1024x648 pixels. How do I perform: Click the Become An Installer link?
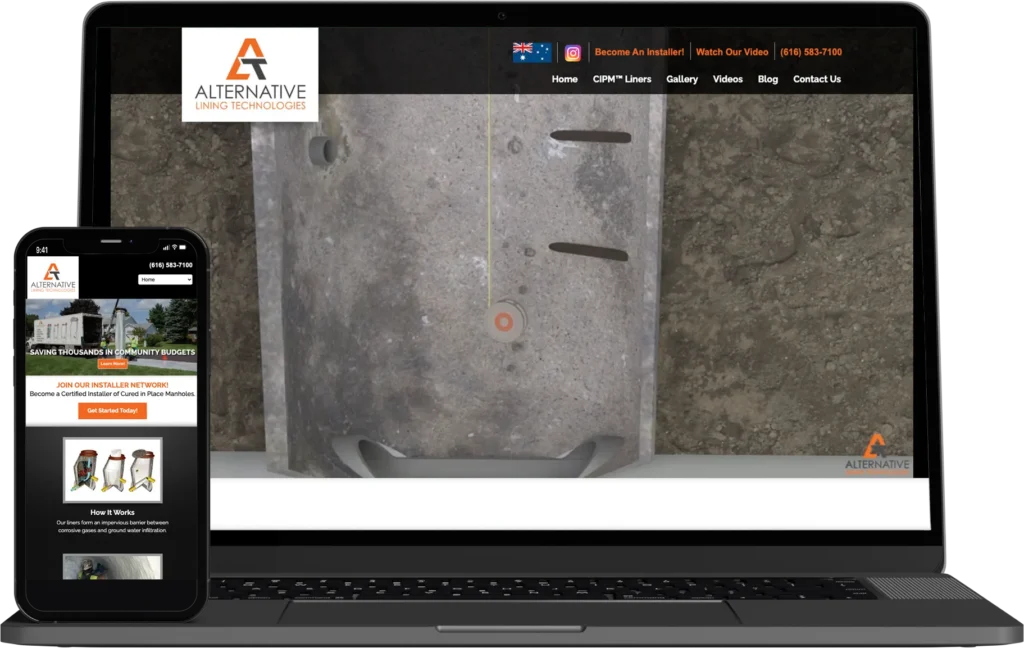tap(639, 52)
